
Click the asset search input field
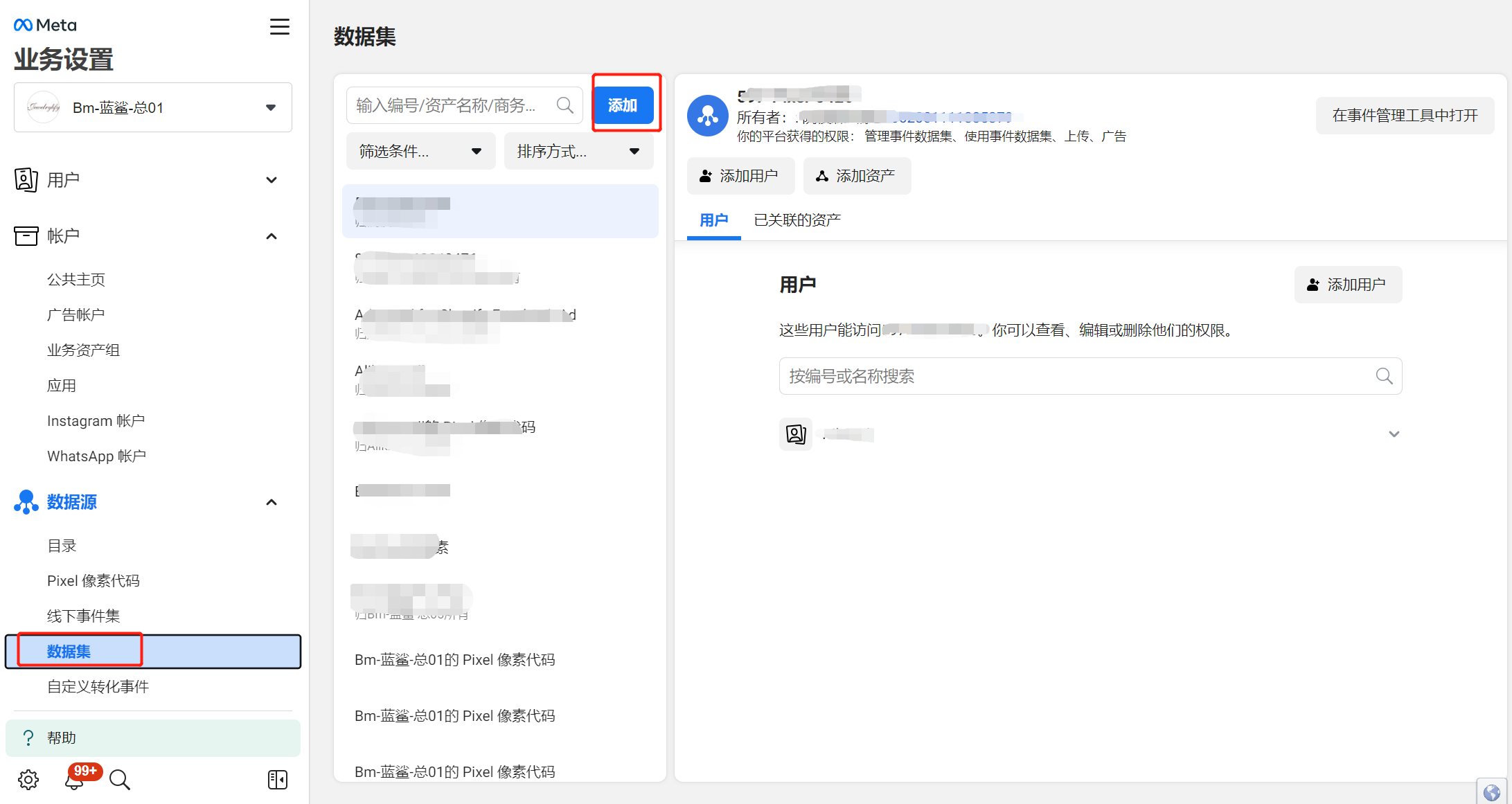click(464, 105)
